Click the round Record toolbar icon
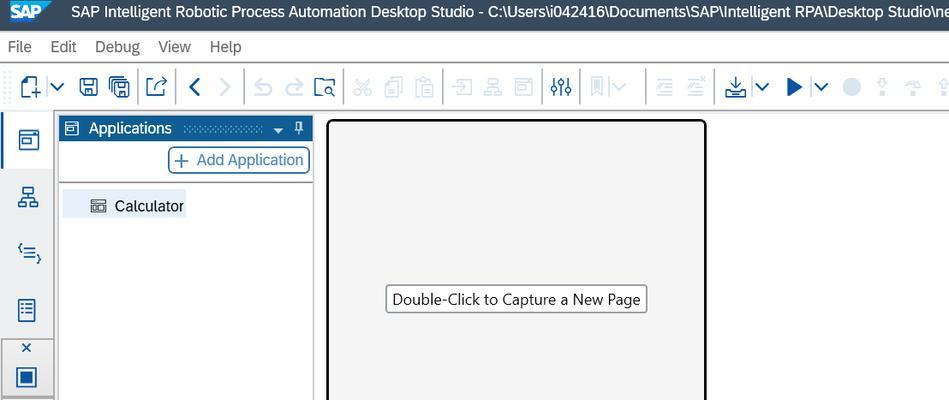 point(852,87)
